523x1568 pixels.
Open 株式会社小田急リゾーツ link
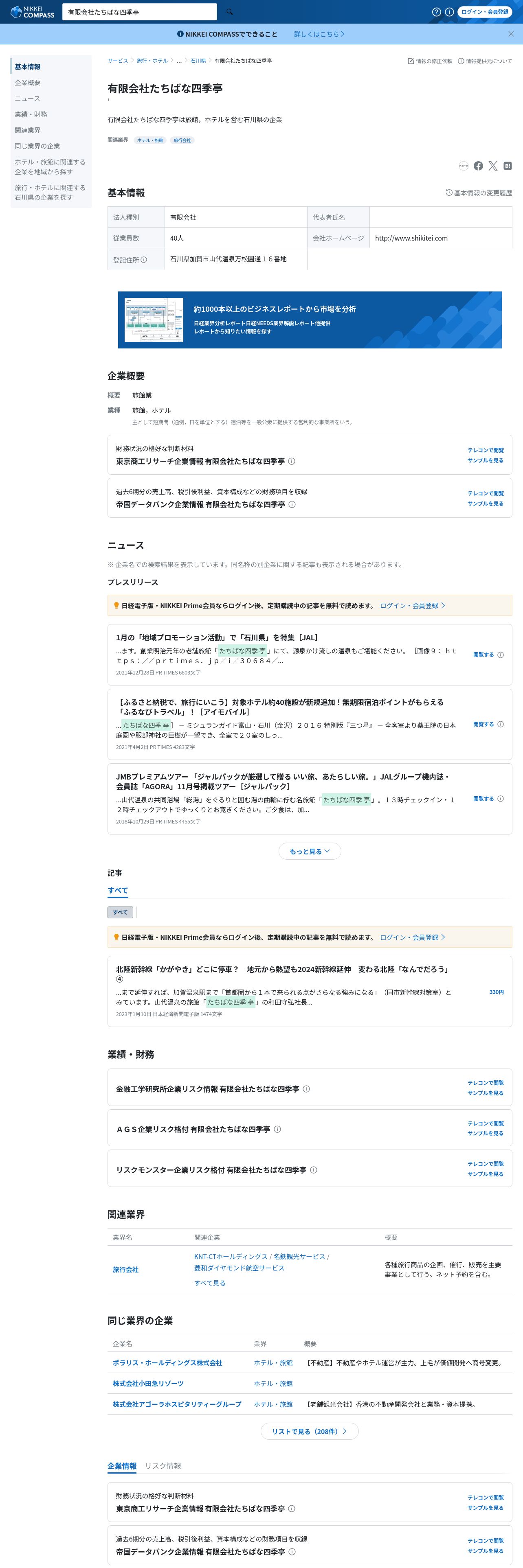tap(148, 1384)
